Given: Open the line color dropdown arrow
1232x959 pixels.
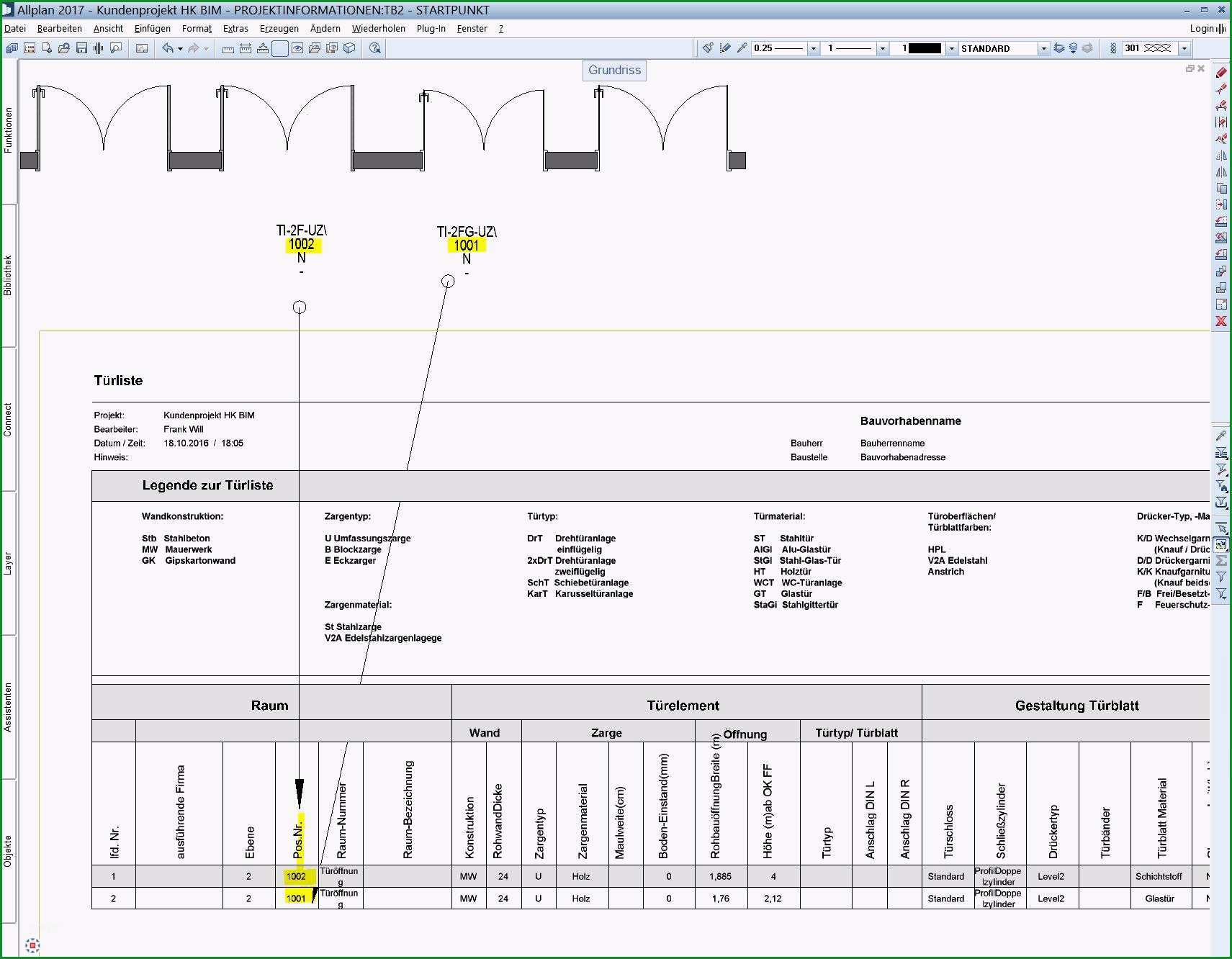Looking at the screenshot, I should click(x=951, y=48).
